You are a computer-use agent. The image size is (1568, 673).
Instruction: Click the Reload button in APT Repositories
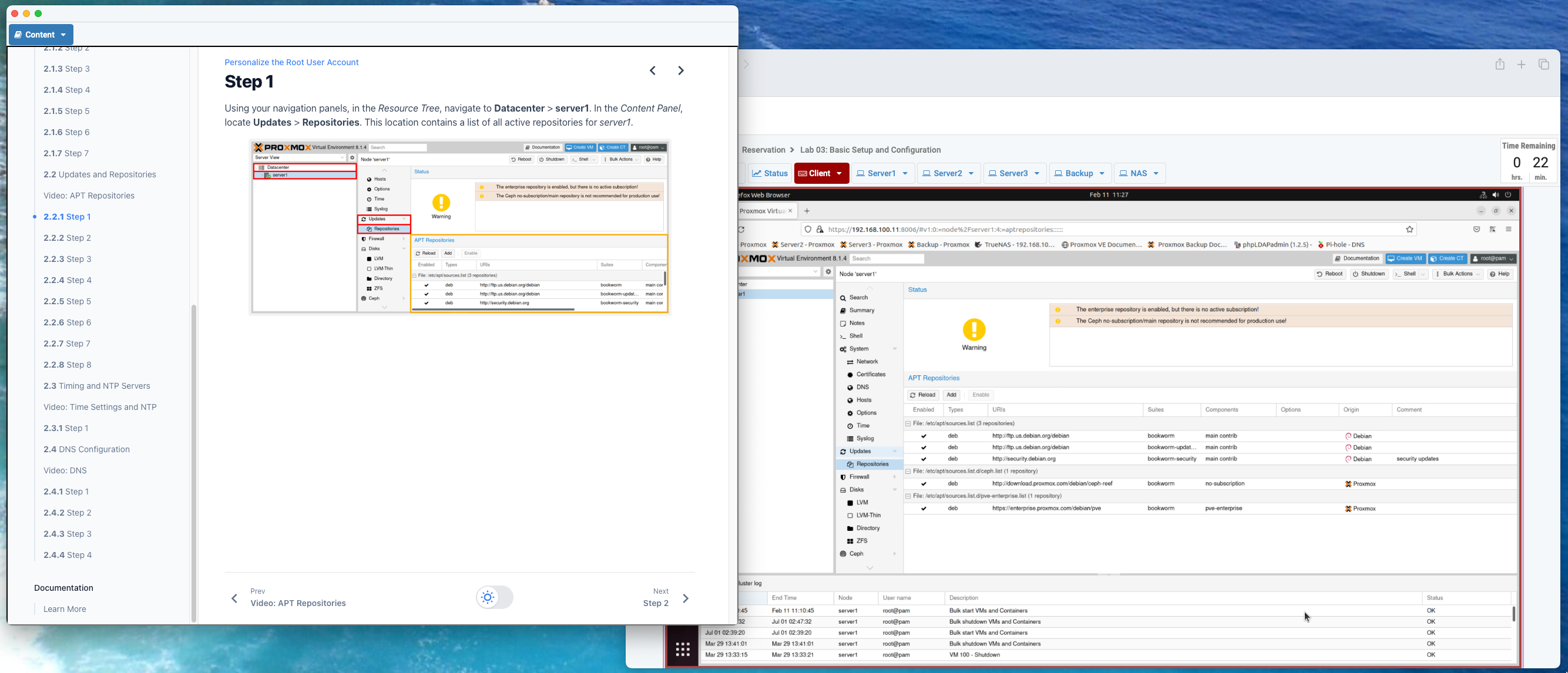pos(922,395)
